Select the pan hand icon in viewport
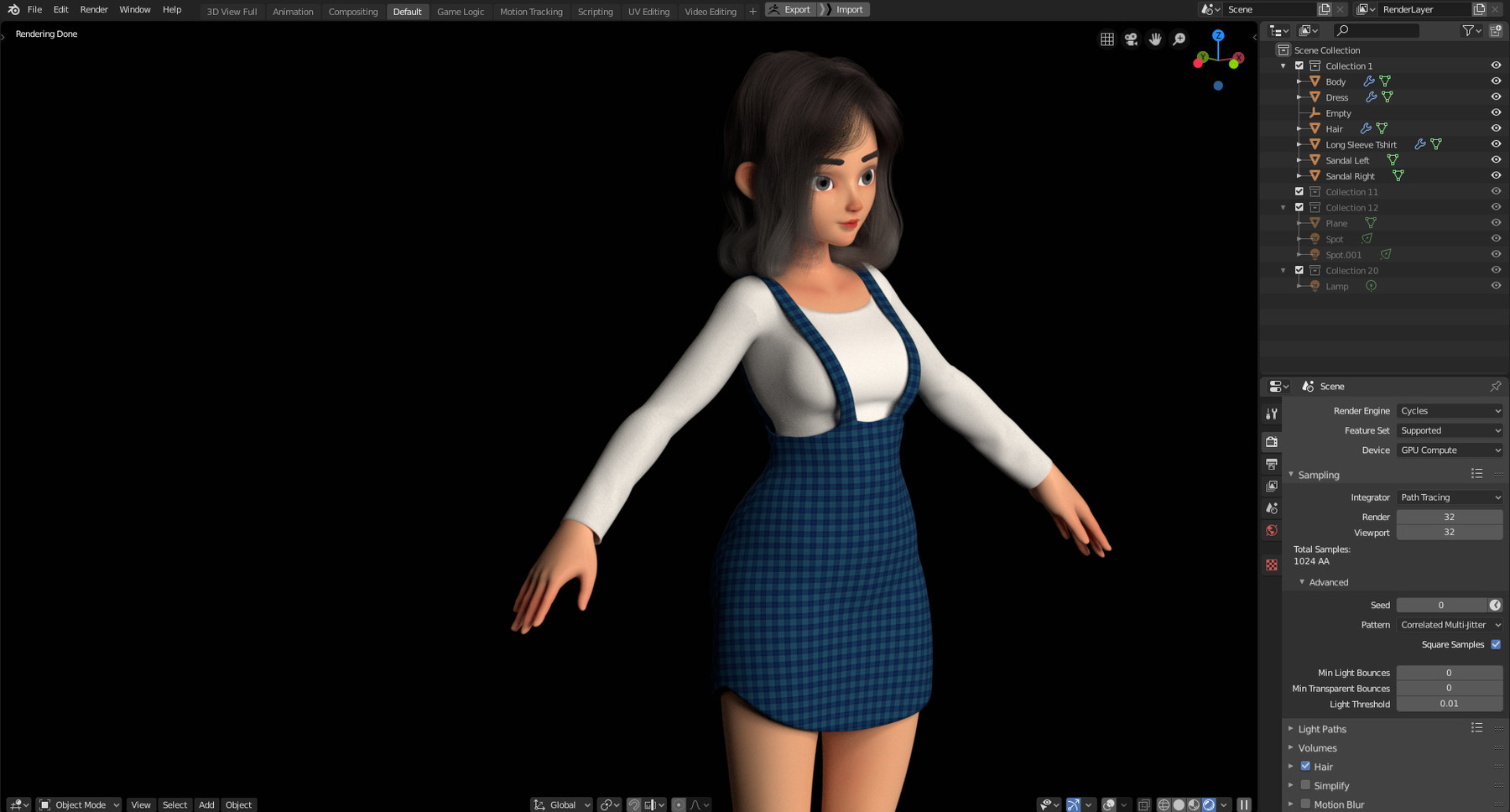 point(1155,39)
